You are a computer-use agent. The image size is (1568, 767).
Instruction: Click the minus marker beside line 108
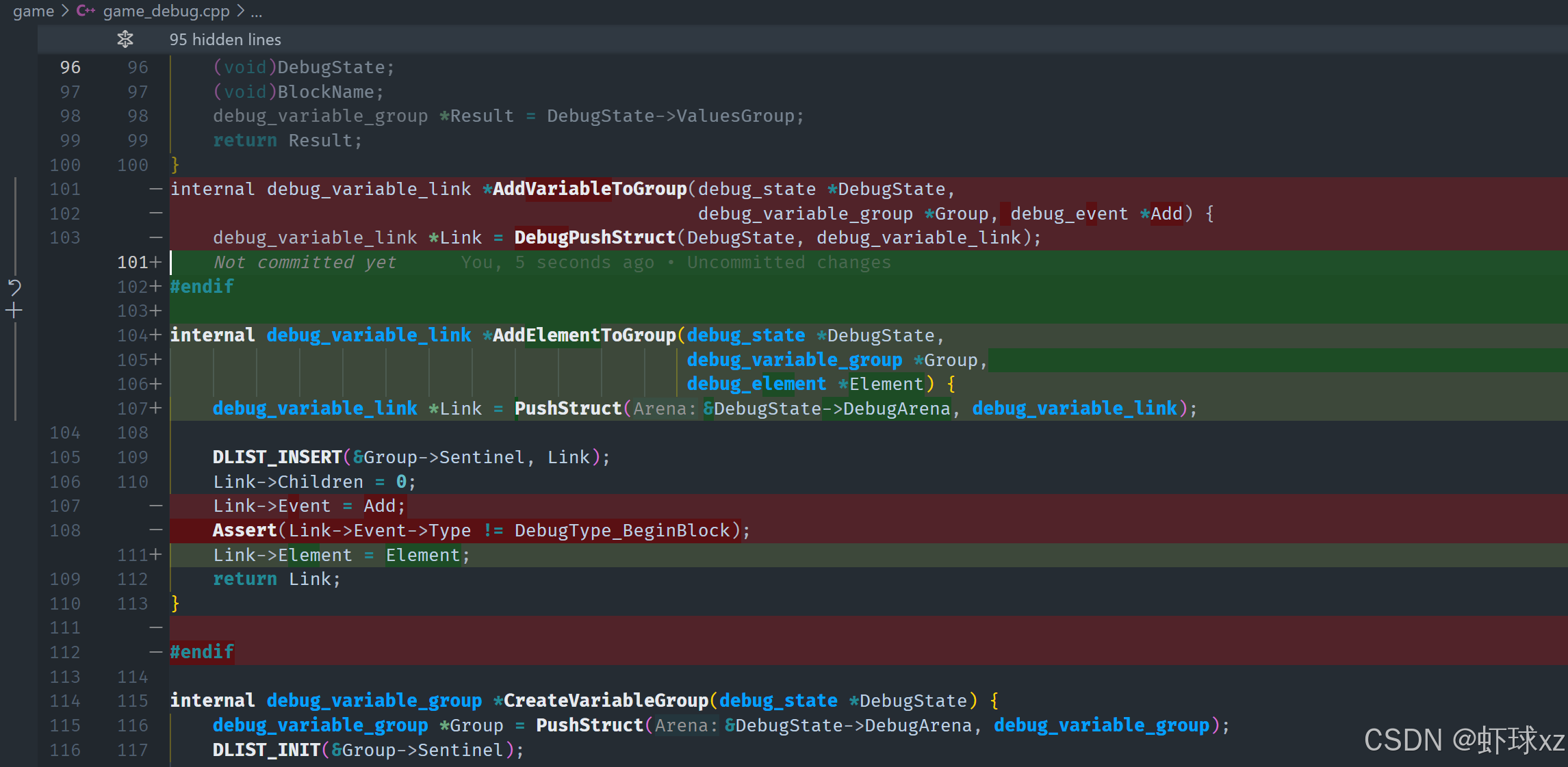click(156, 530)
